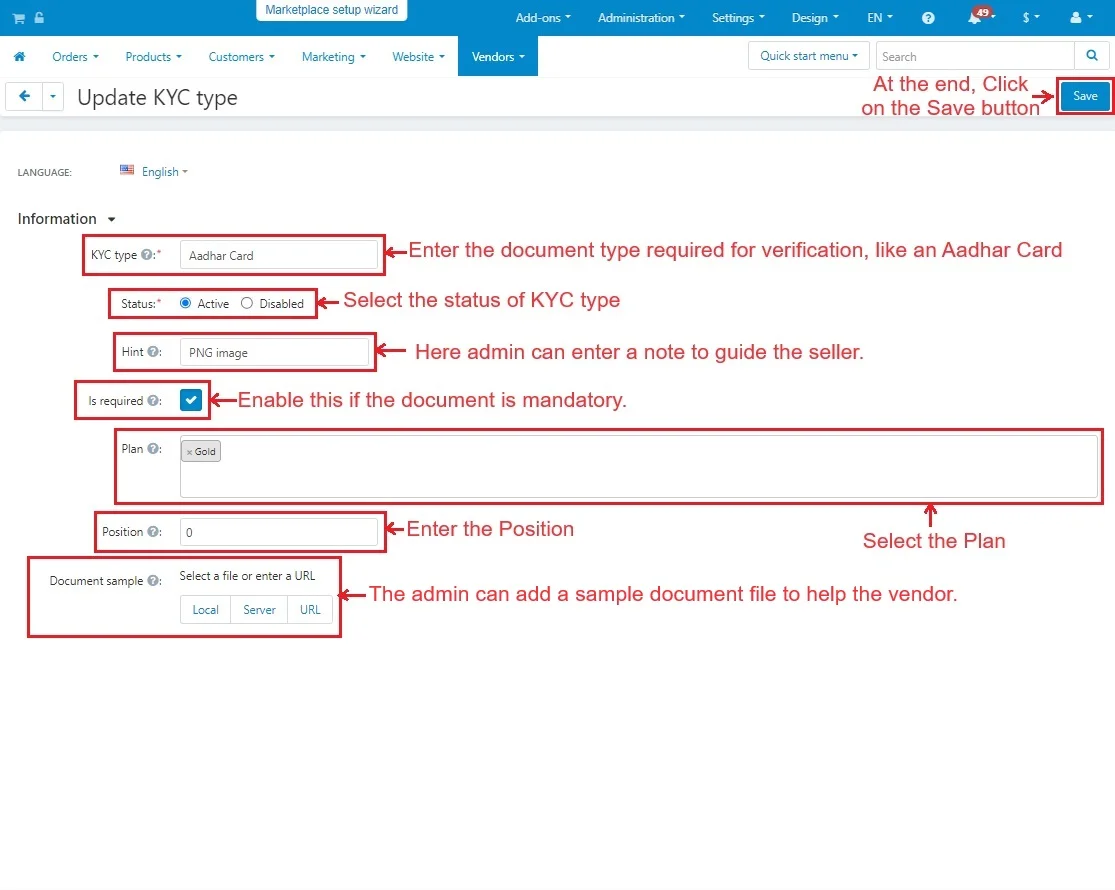Open the user account icon menu
This screenshot has height=890, width=1115.
pos(1081,18)
